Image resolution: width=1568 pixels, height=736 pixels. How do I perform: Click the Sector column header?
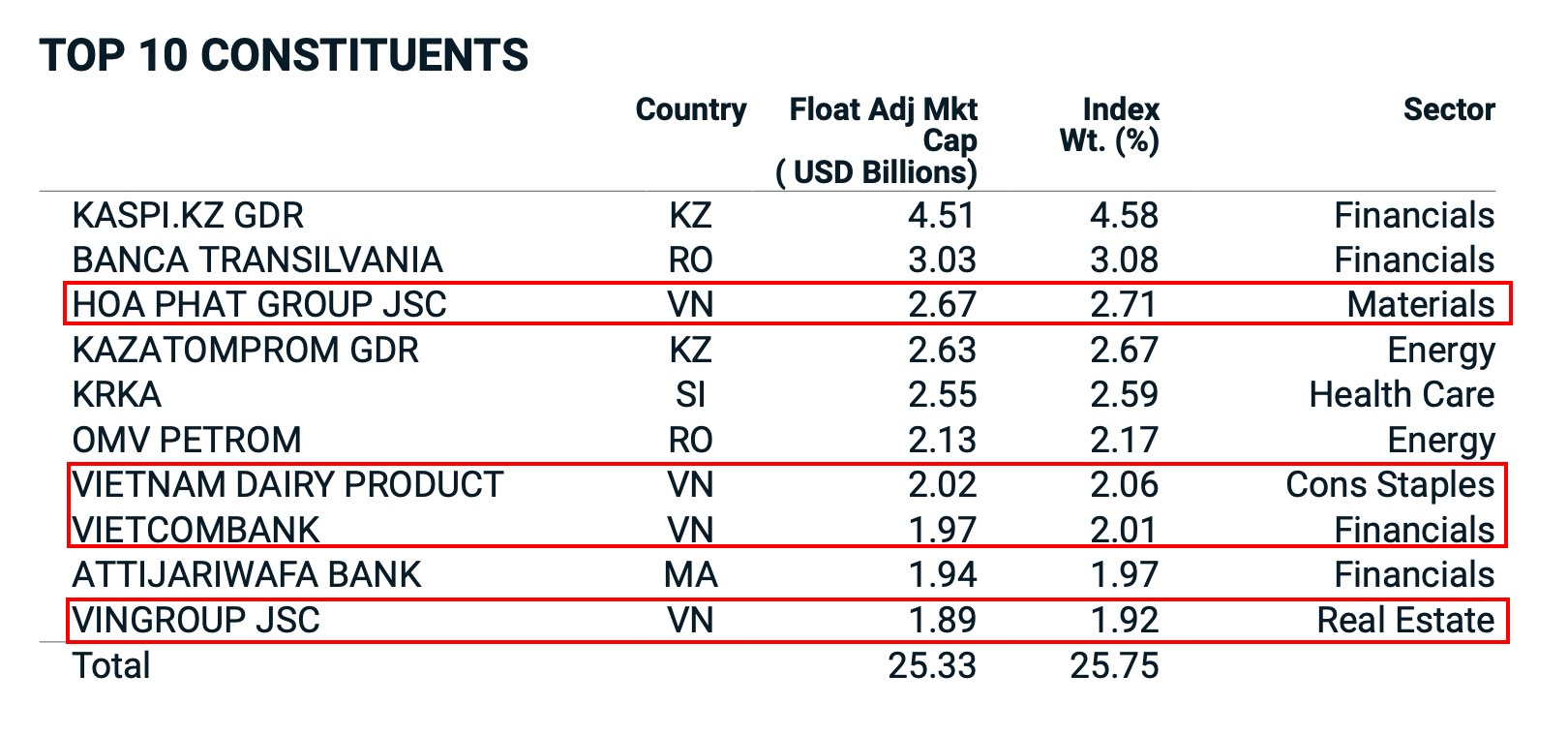click(1449, 109)
